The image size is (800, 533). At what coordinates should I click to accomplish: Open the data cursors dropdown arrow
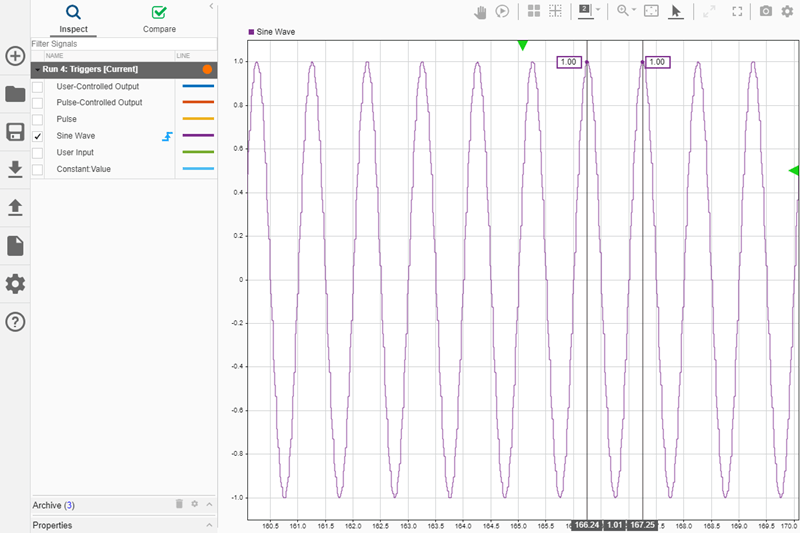[x=598, y=10]
